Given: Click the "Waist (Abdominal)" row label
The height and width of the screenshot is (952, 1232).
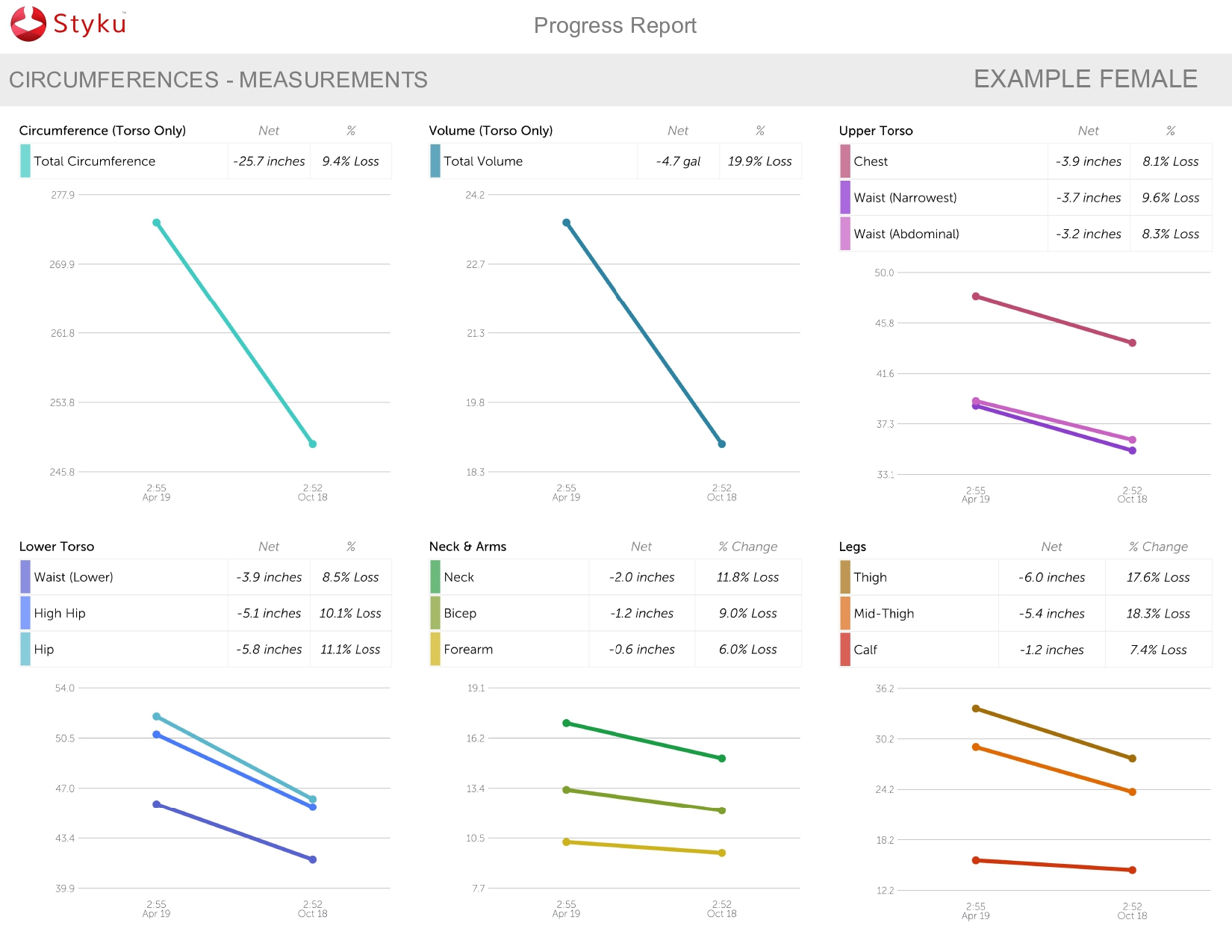Looking at the screenshot, I should pyautogui.click(x=906, y=234).
